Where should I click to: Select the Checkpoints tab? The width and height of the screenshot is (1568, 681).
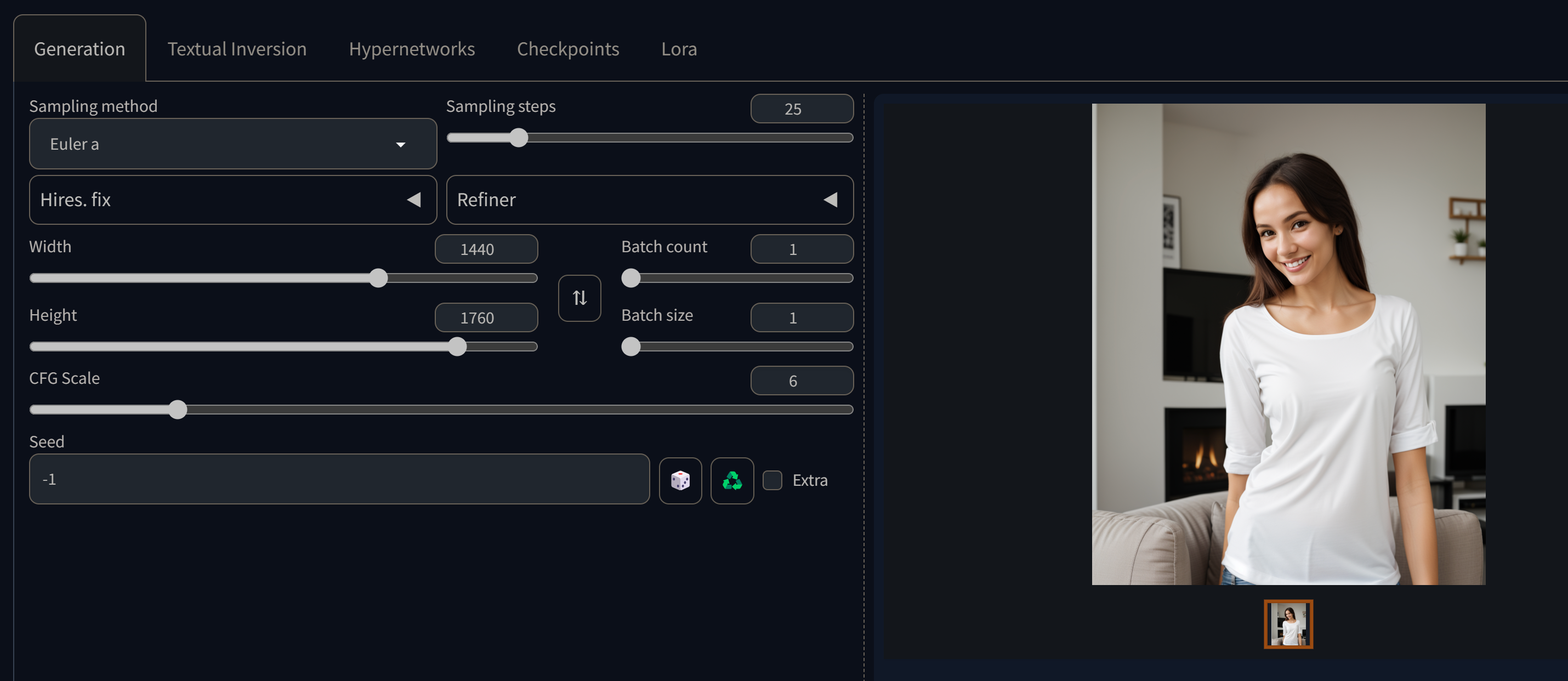(x=567, y=49)
